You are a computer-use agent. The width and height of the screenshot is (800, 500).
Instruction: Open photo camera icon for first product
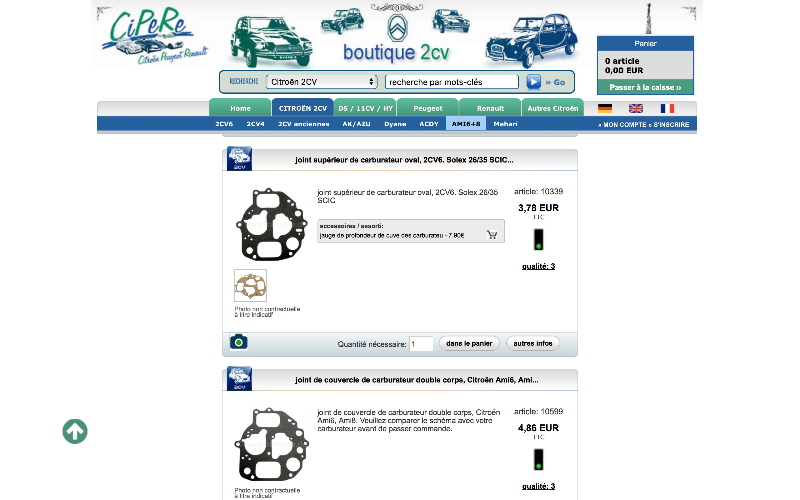(238, 342)
